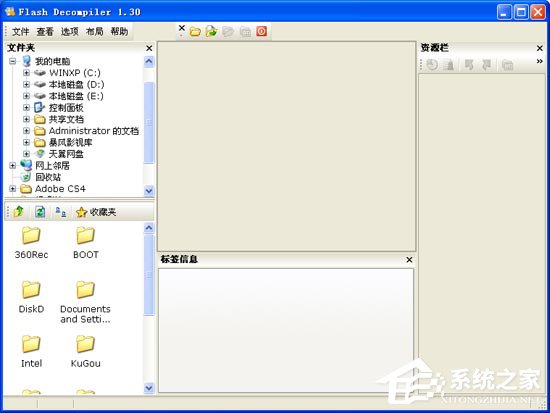Select 网上邻居 in the tree

click(x=52, y=165)
